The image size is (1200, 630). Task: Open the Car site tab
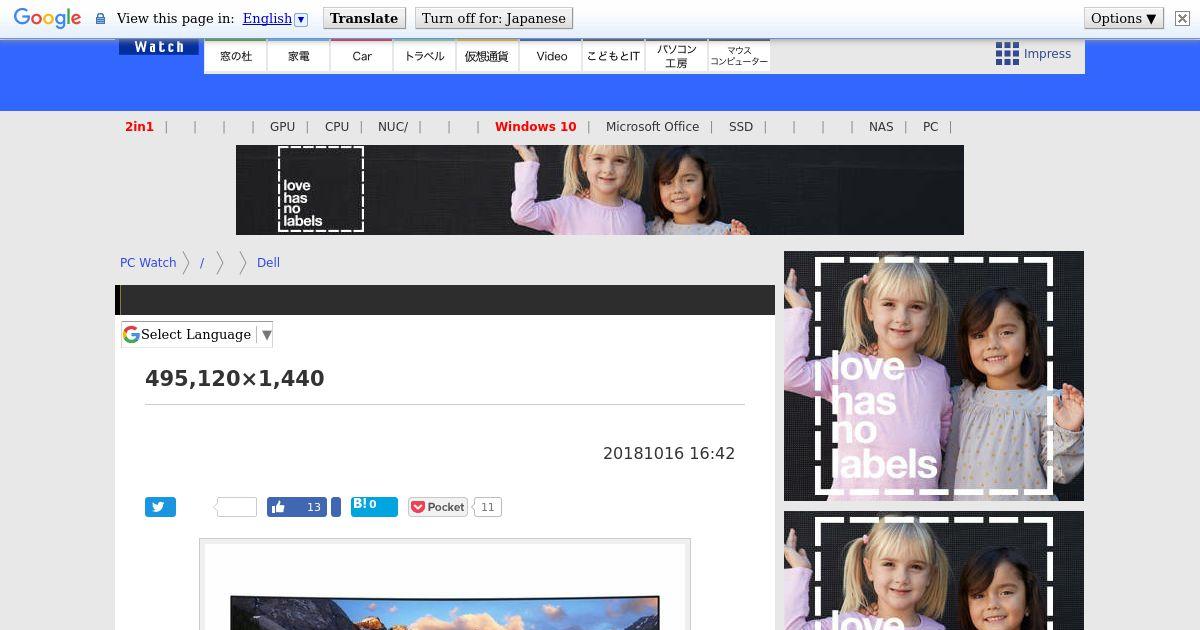point(362,56)
